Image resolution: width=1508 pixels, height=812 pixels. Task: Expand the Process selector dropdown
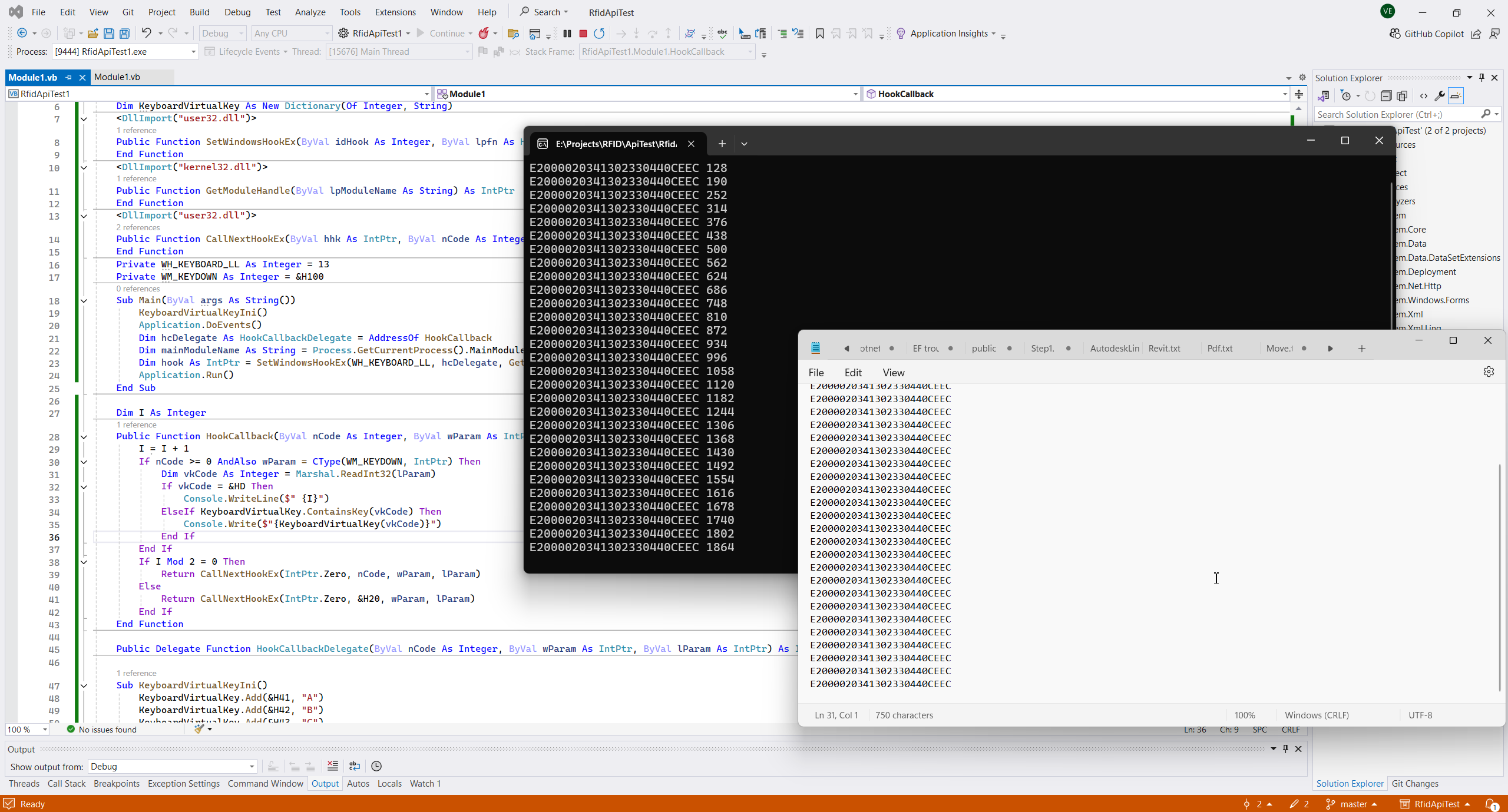tap(193, 52)
